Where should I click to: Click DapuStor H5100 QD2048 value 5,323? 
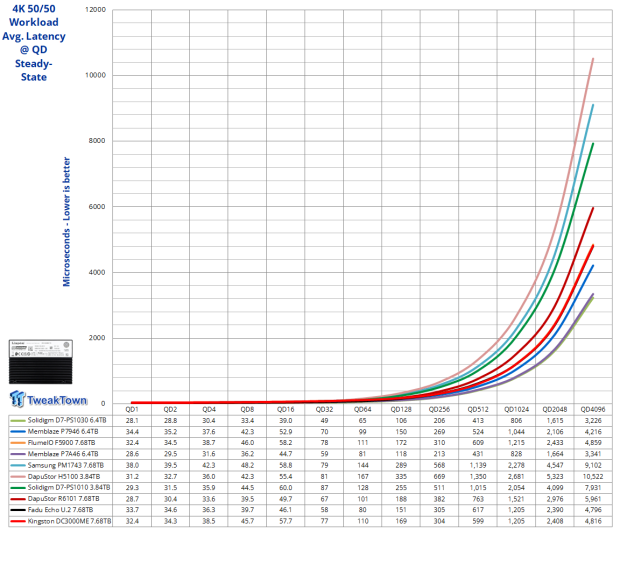click(555, 477)
